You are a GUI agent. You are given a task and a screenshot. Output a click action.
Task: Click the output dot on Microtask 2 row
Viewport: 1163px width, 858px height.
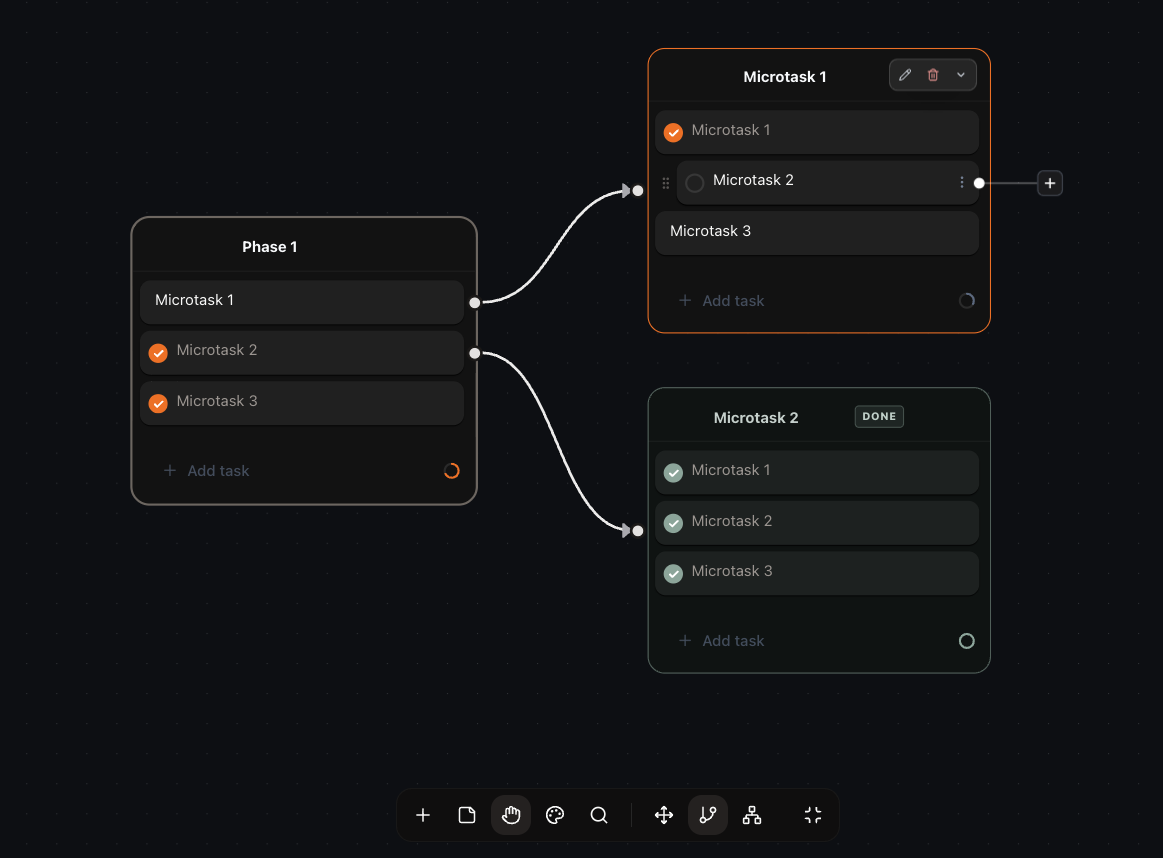pos(979,183)
